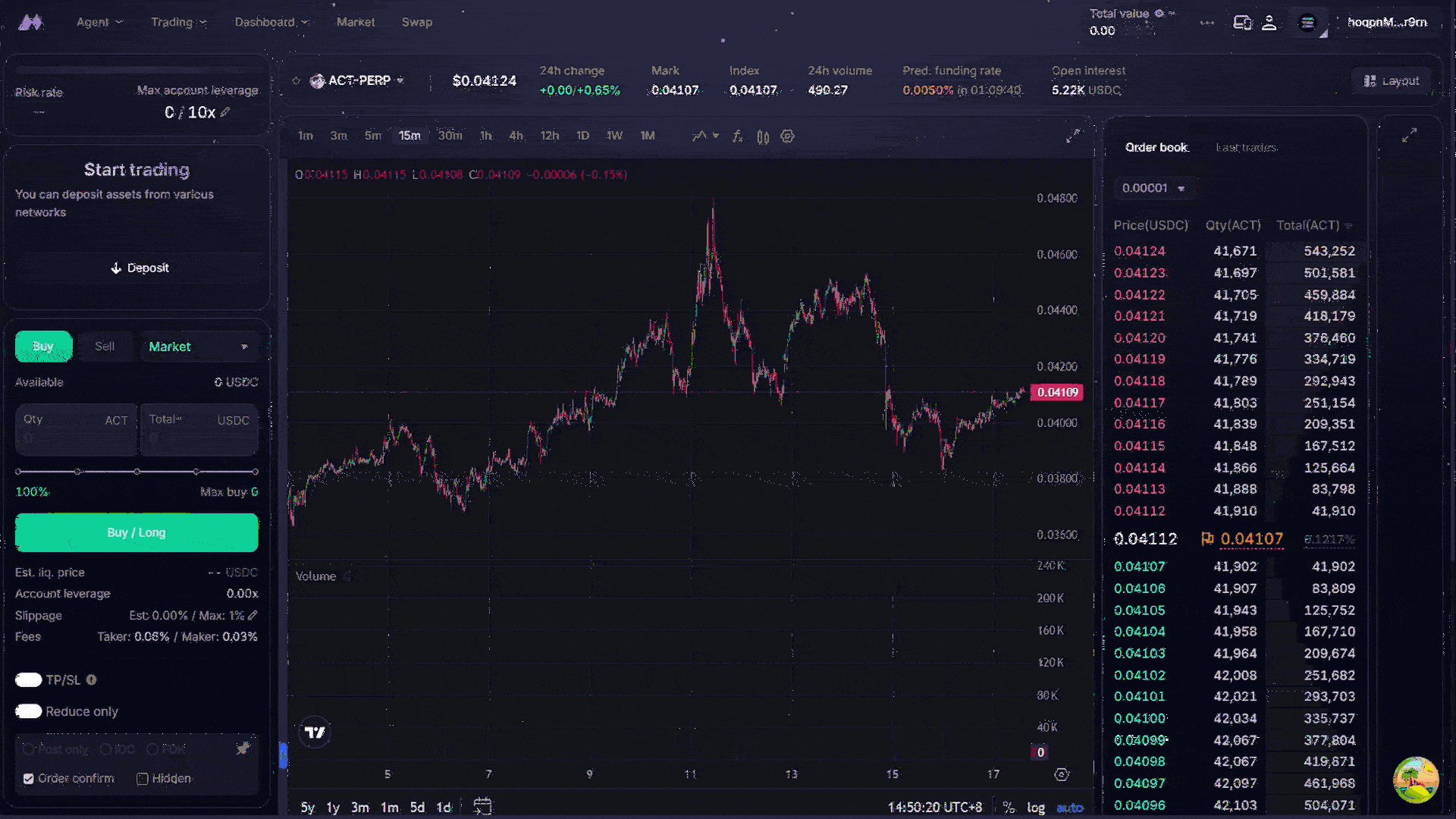Open chart settings gear icon
Viewport: 1456px width, 819px height.
[x=788, y=136]
